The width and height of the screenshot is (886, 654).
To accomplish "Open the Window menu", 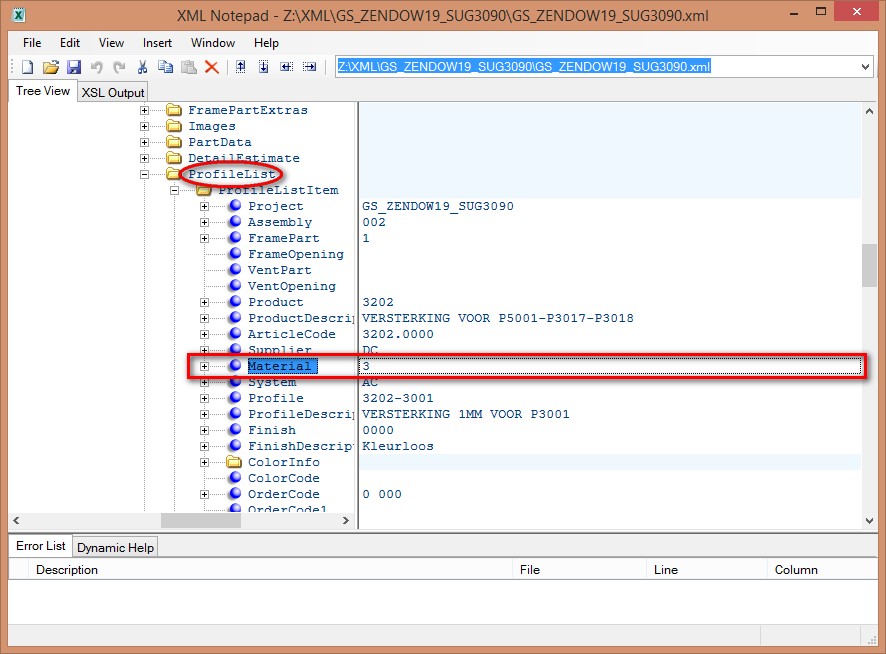I will click(213, 43).
